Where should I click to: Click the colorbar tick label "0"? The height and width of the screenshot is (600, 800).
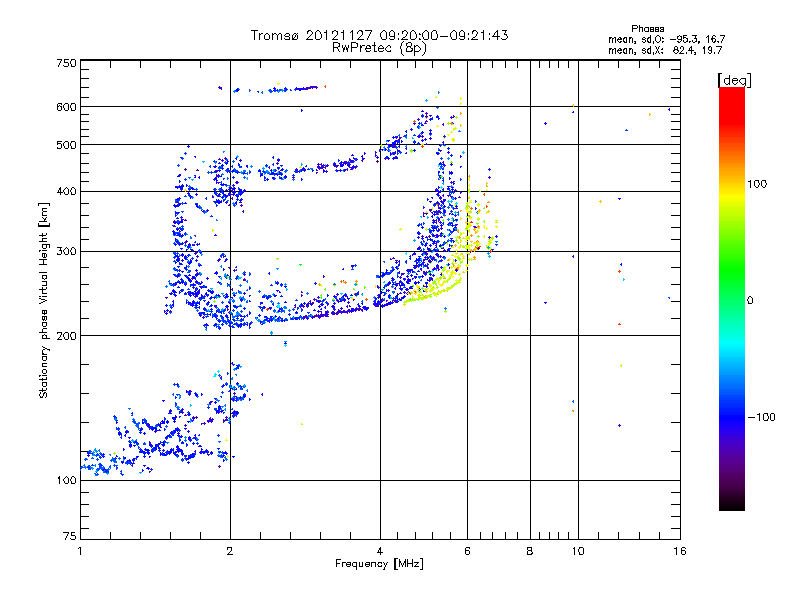coord(750,301)
